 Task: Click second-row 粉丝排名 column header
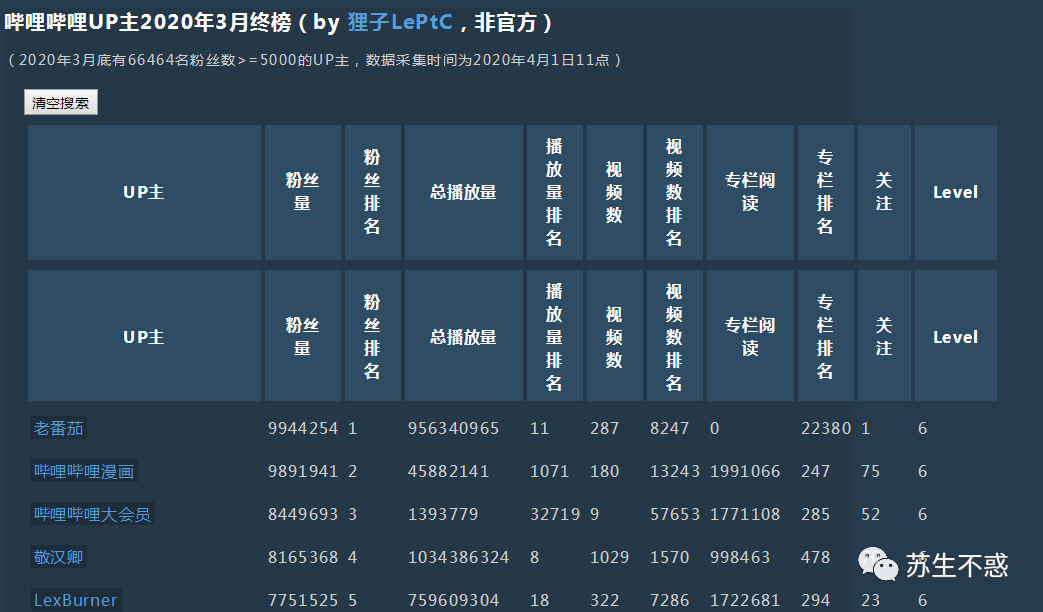pos(372,336)
